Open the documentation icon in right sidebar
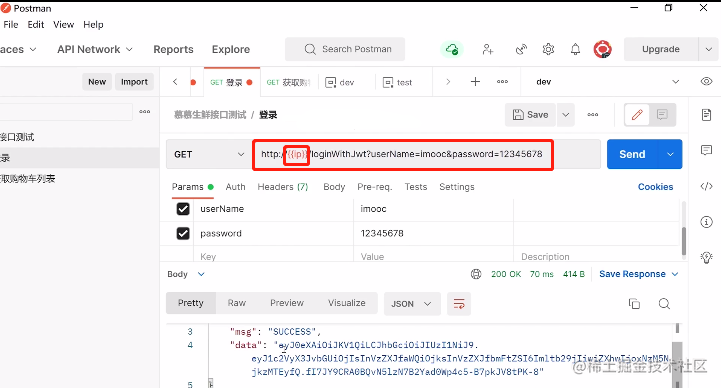Screen dimensions: 721x388 tap(706, 114)
